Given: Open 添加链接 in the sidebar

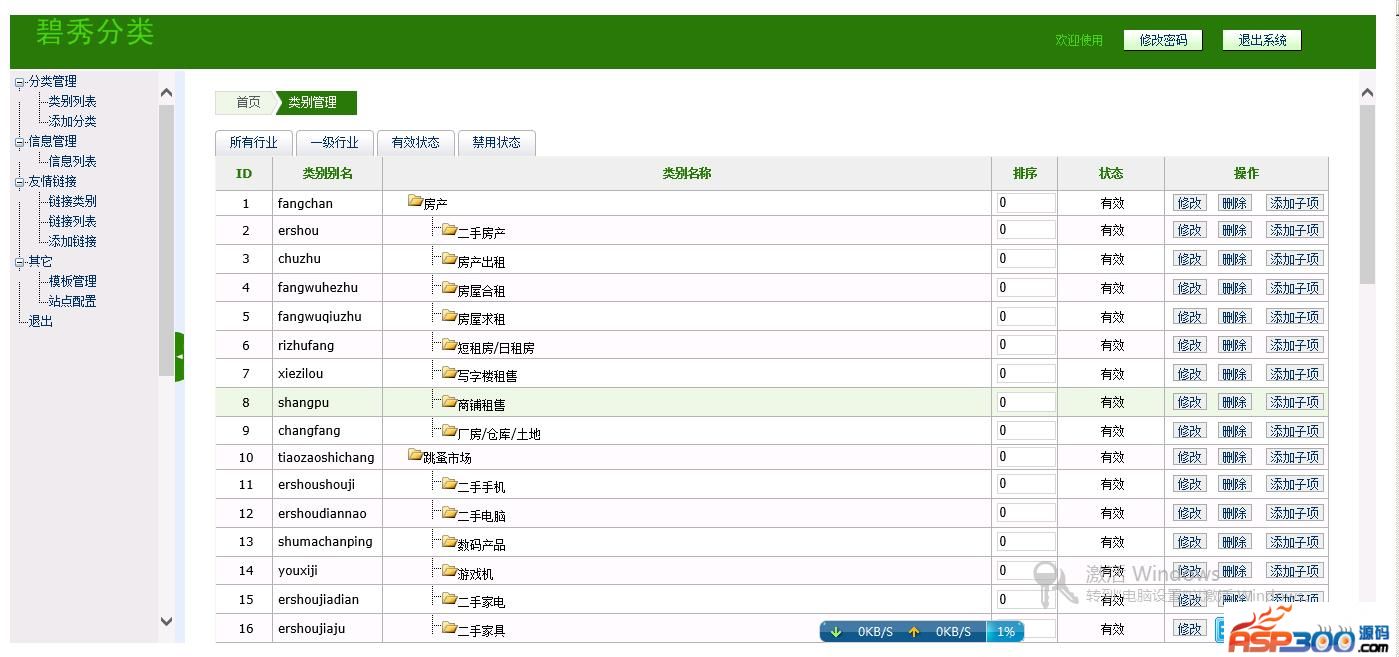Looking at the screenshot, I should (x=72, y=241).
